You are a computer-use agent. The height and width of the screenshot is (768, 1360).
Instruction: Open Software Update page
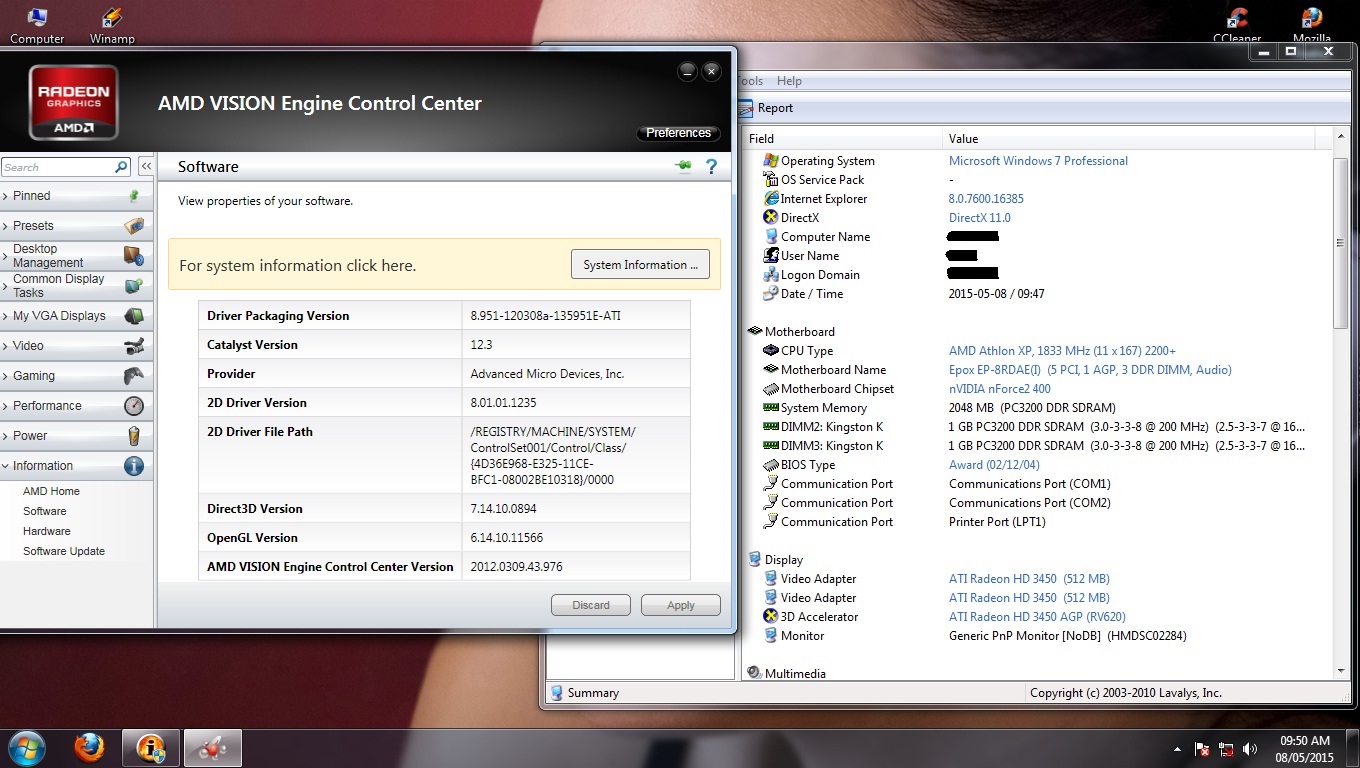pyautogui.click(x=64, y=551)
